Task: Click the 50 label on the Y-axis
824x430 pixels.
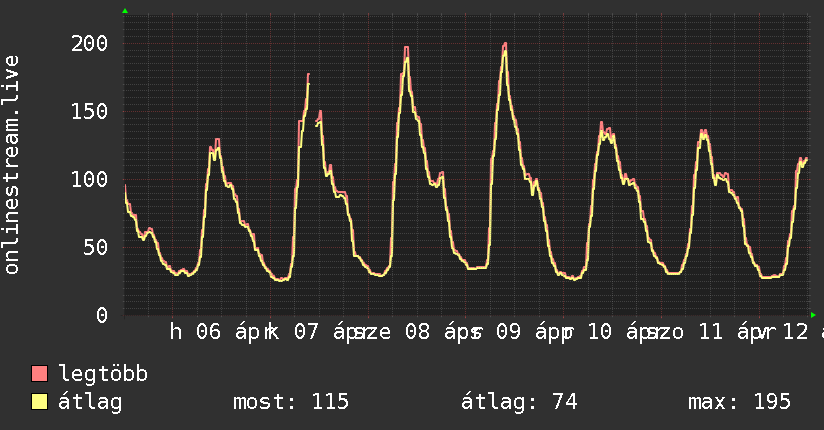Action: (96, 247)
